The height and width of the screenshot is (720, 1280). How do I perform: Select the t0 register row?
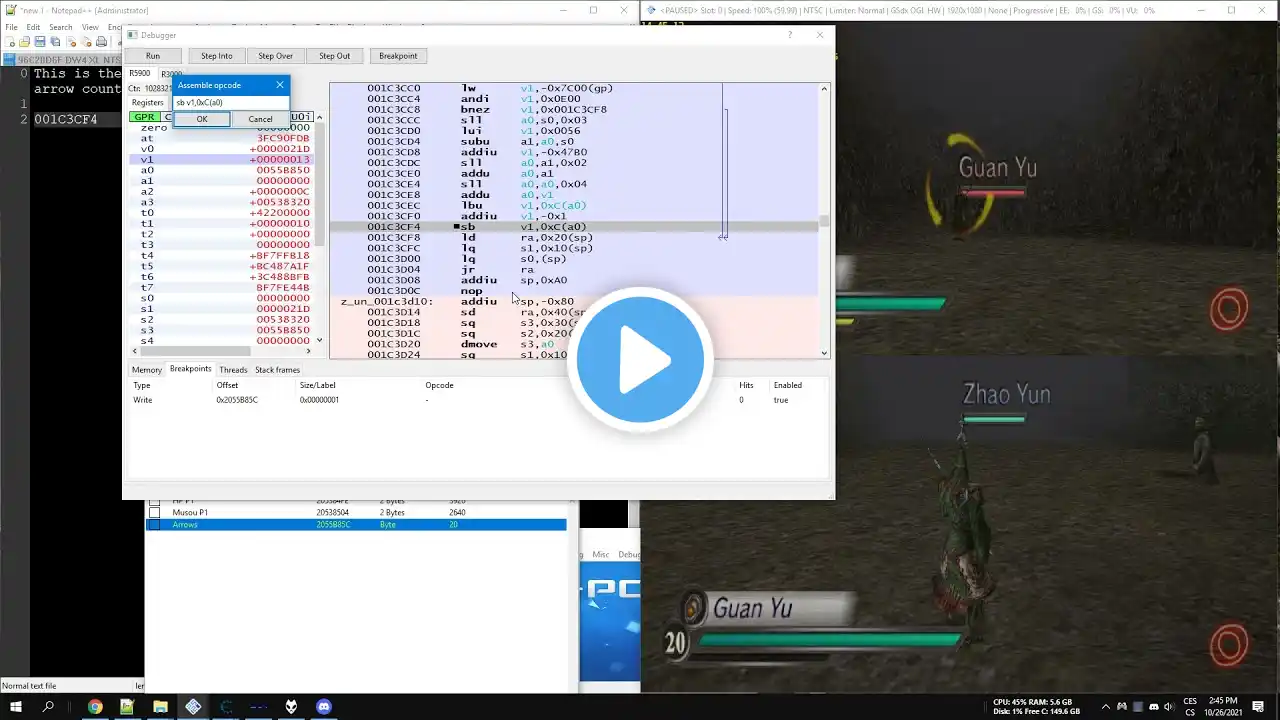(222, 213)
